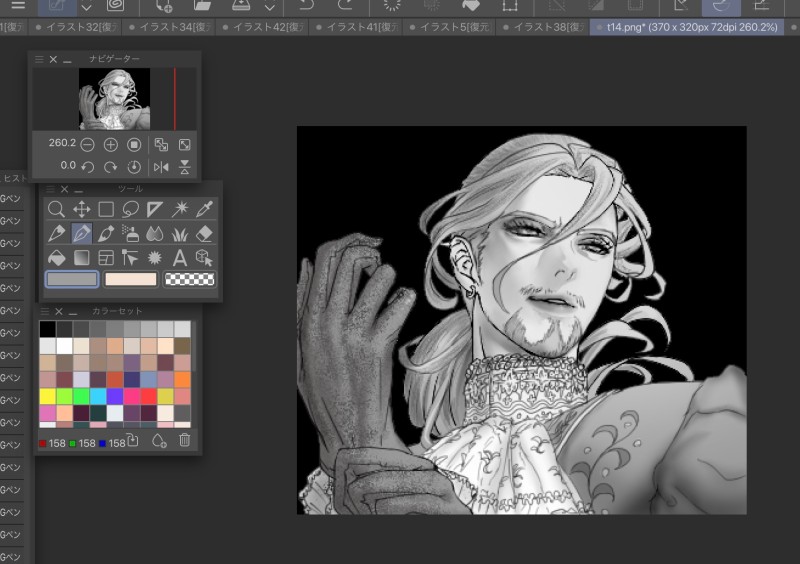Pick the Eyedropper tool
The image size is (800, 564).
pyautogui.click(x=204, y=209)
